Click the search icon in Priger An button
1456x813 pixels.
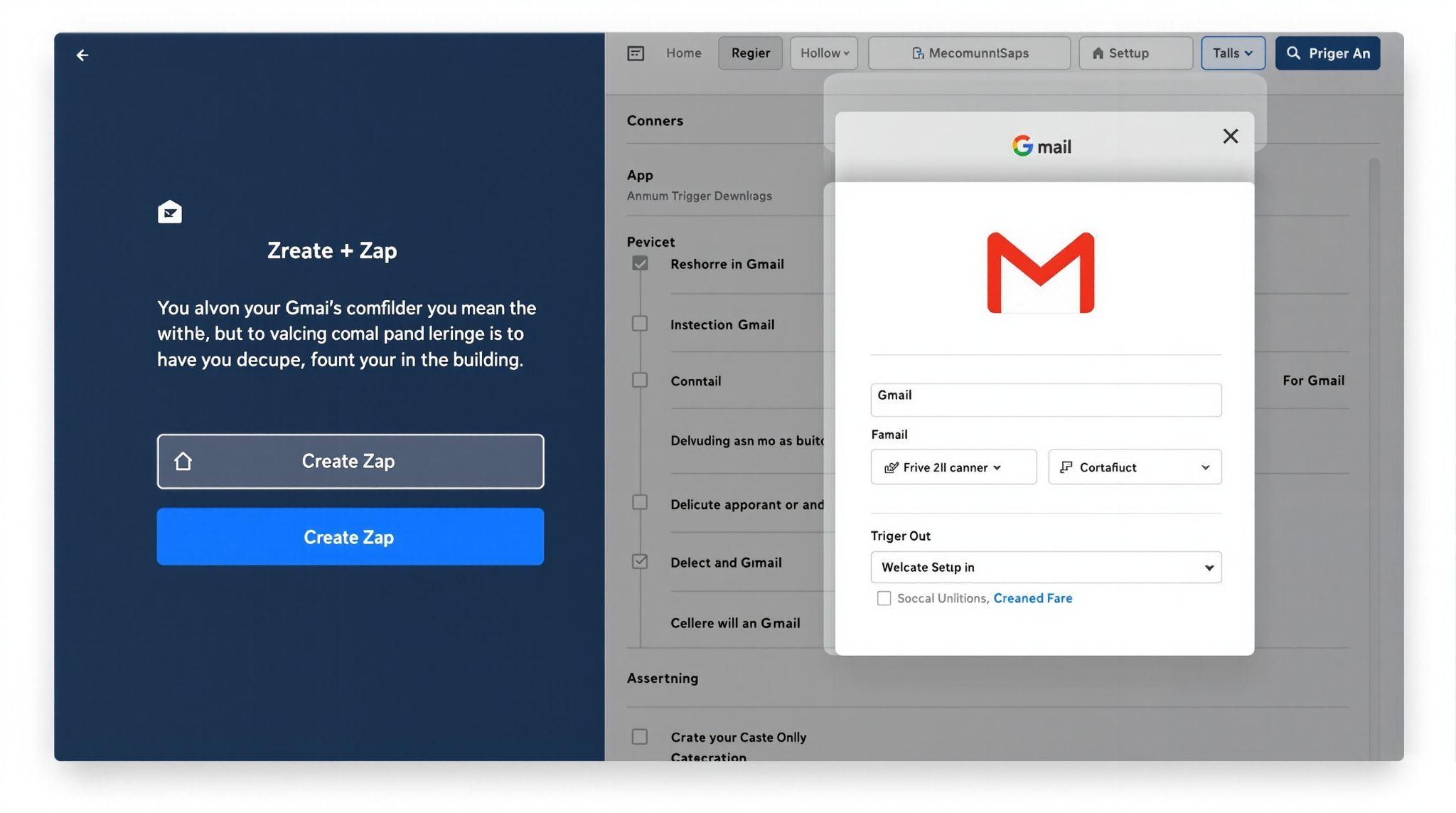1293,53
